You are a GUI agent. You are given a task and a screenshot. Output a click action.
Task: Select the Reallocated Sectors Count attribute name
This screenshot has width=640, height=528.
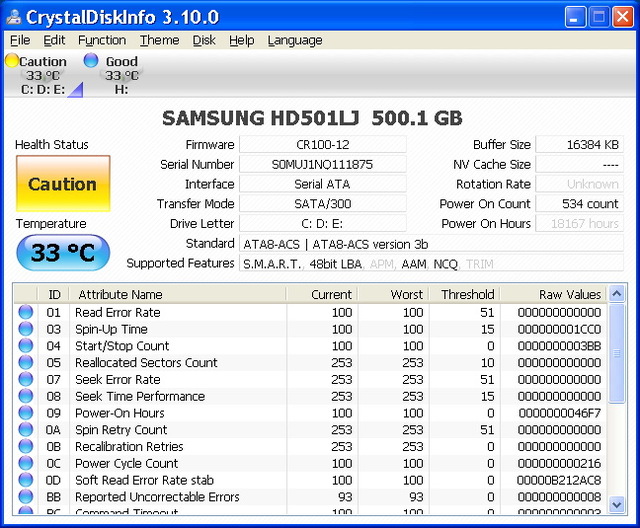(146, 363)
